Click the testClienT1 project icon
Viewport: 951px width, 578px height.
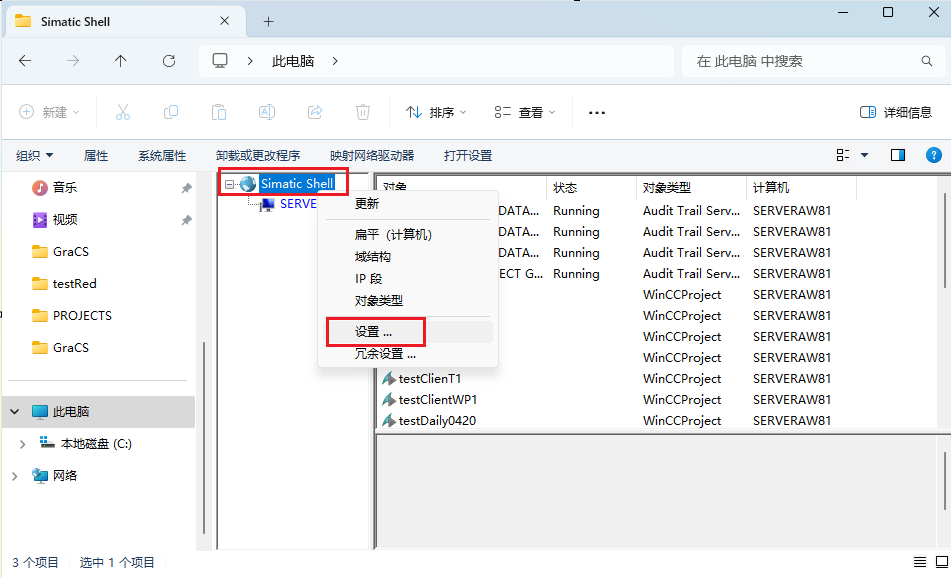point(389,378)
